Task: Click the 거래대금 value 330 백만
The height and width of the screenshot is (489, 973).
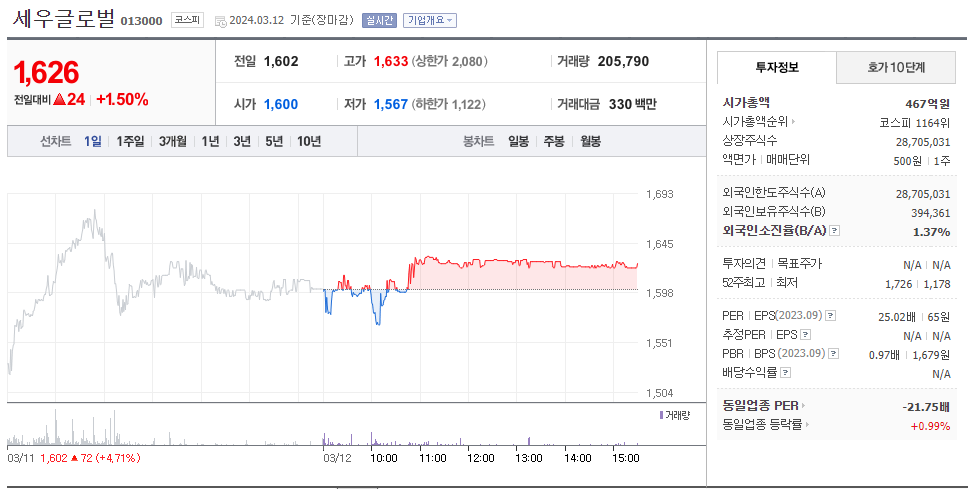Action: (x=632, y=104)
